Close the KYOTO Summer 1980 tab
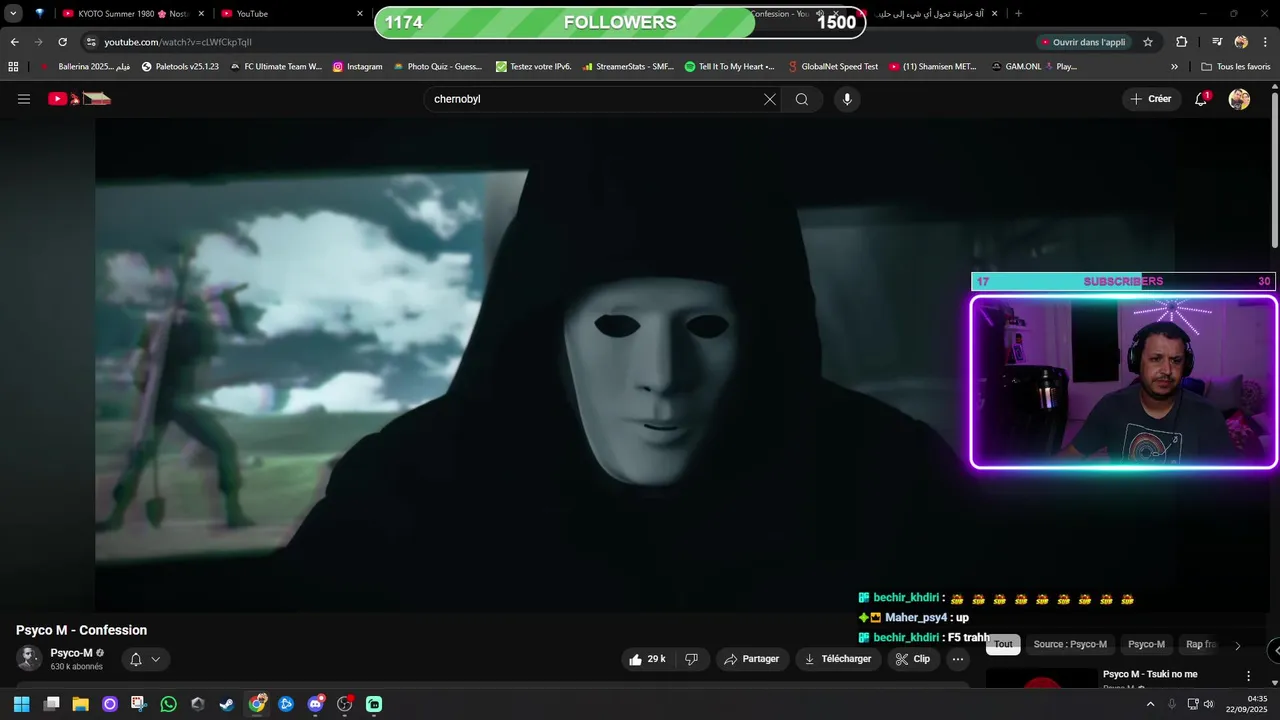This screenshot has width=1280, height=720. [201, 14]
